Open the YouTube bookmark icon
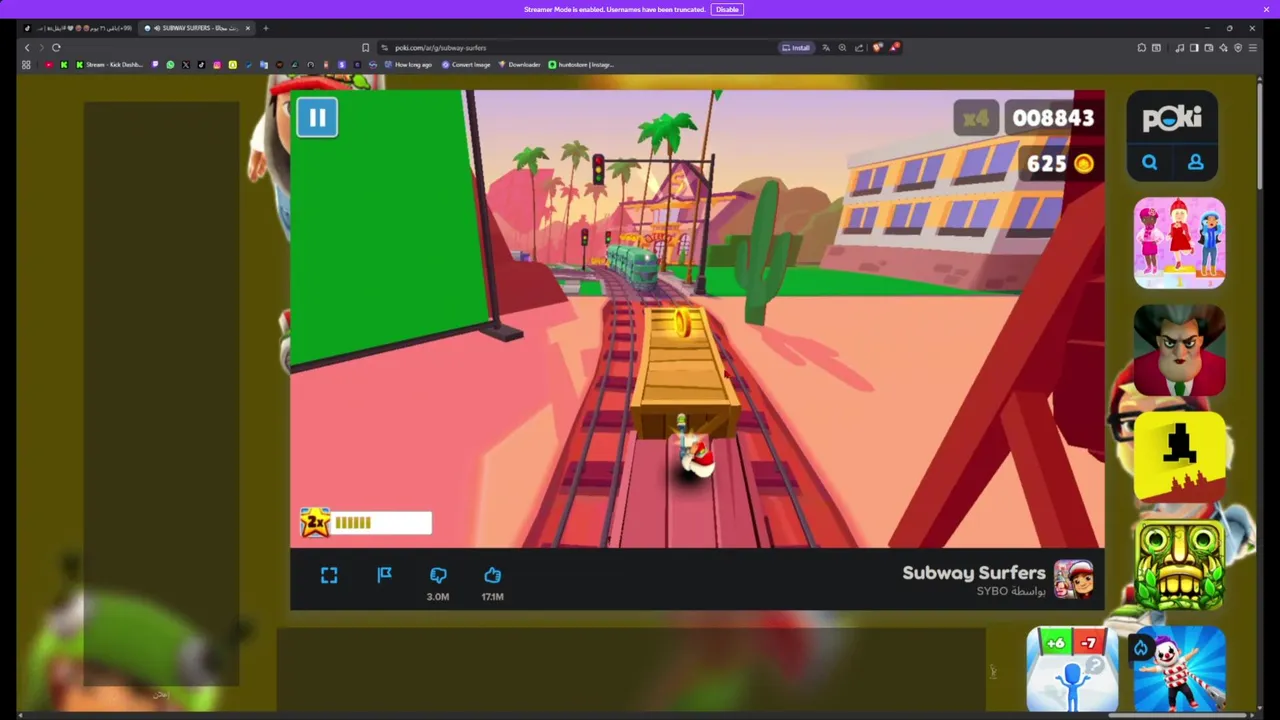Viewport: 1280px width, 720px height. click(x=48, y=65)
